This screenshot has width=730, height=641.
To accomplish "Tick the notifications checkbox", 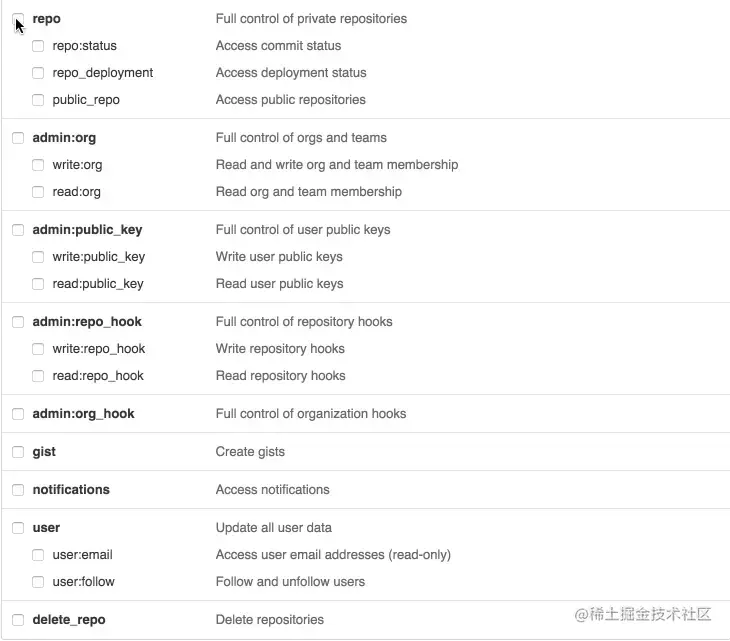I will pyautogui.click(x=18, y=490).
